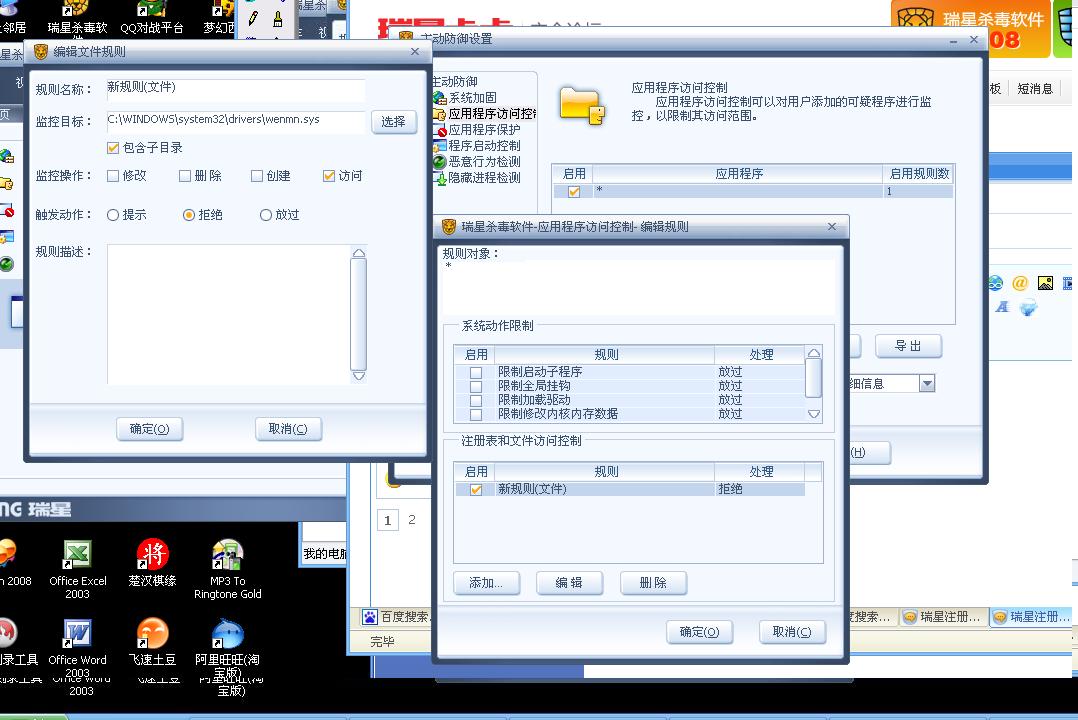Click the 规则描述 text area
Screen dimensions: 1078x720
228,314
